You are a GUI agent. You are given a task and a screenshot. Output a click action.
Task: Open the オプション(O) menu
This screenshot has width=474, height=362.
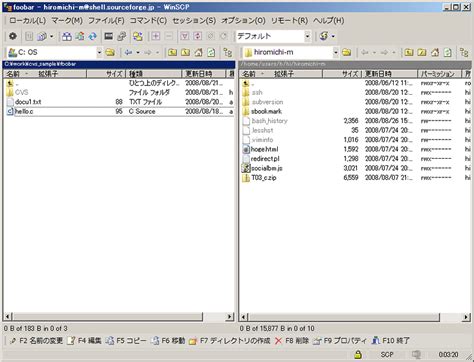(x=243, y=21)
